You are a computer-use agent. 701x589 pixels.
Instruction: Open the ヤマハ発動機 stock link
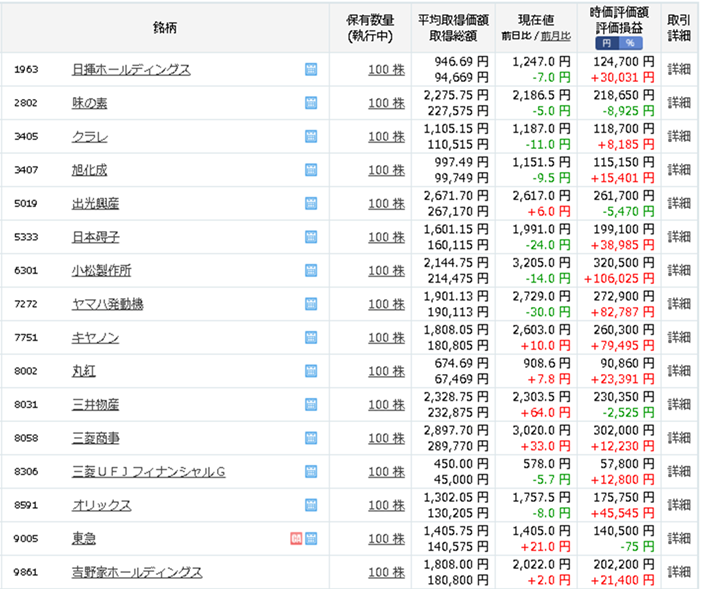tap(107, 305)
